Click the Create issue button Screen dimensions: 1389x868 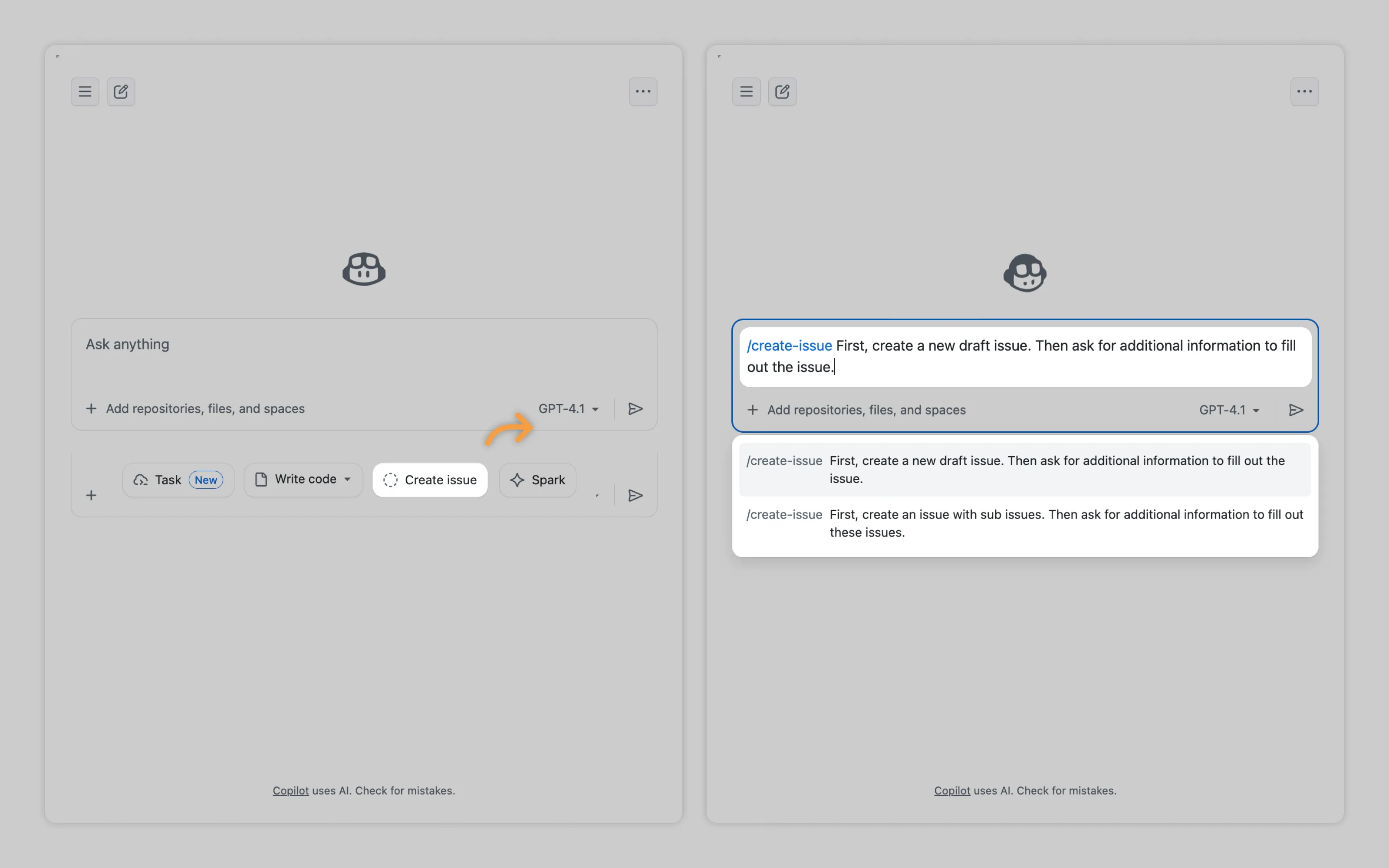pyautogui.click(x=429, y=480)
